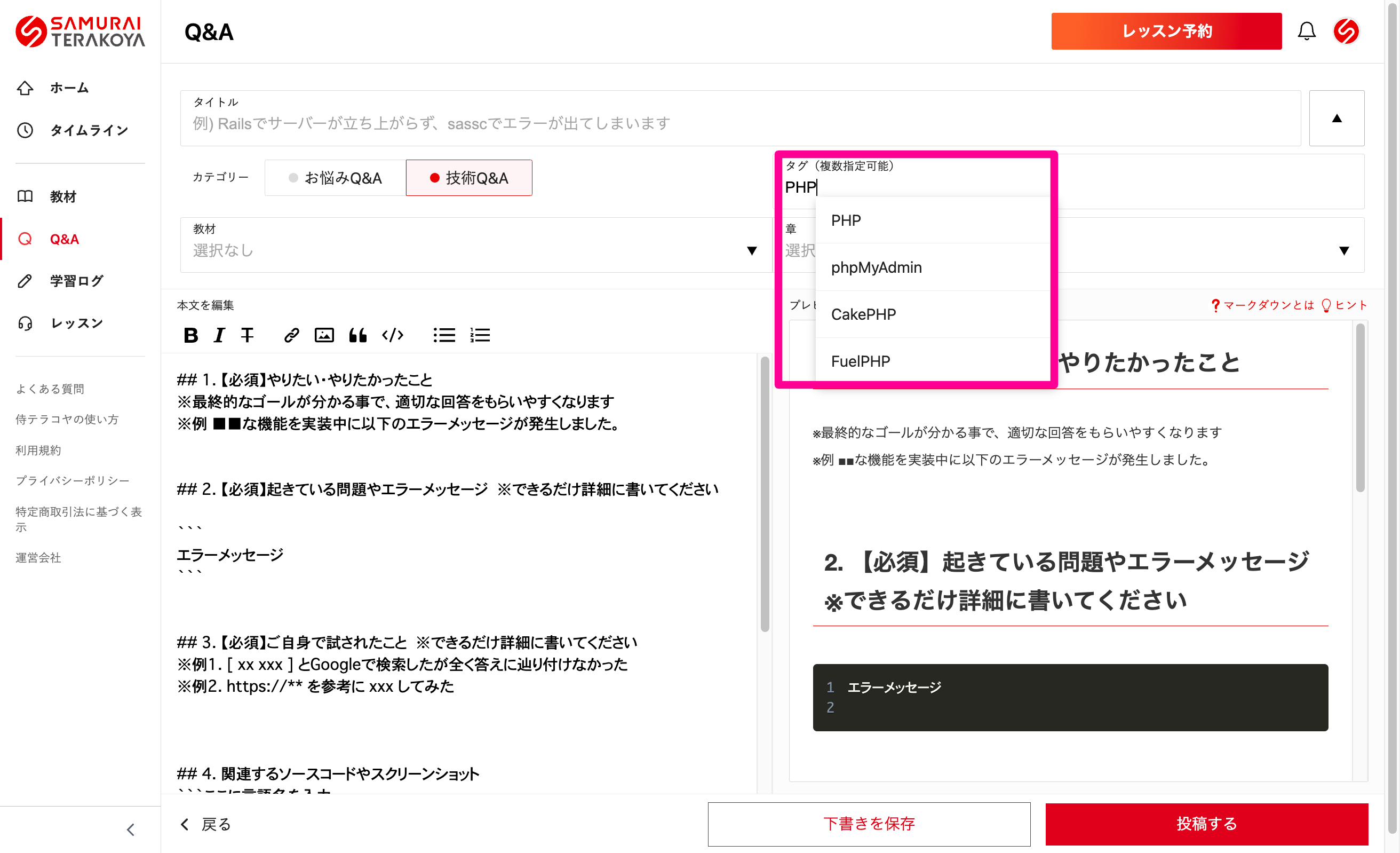Image resolution: width=1400 pixels, height=853 pixels.
Task: Insert image via picture icon
Action: tap(324, 335)
